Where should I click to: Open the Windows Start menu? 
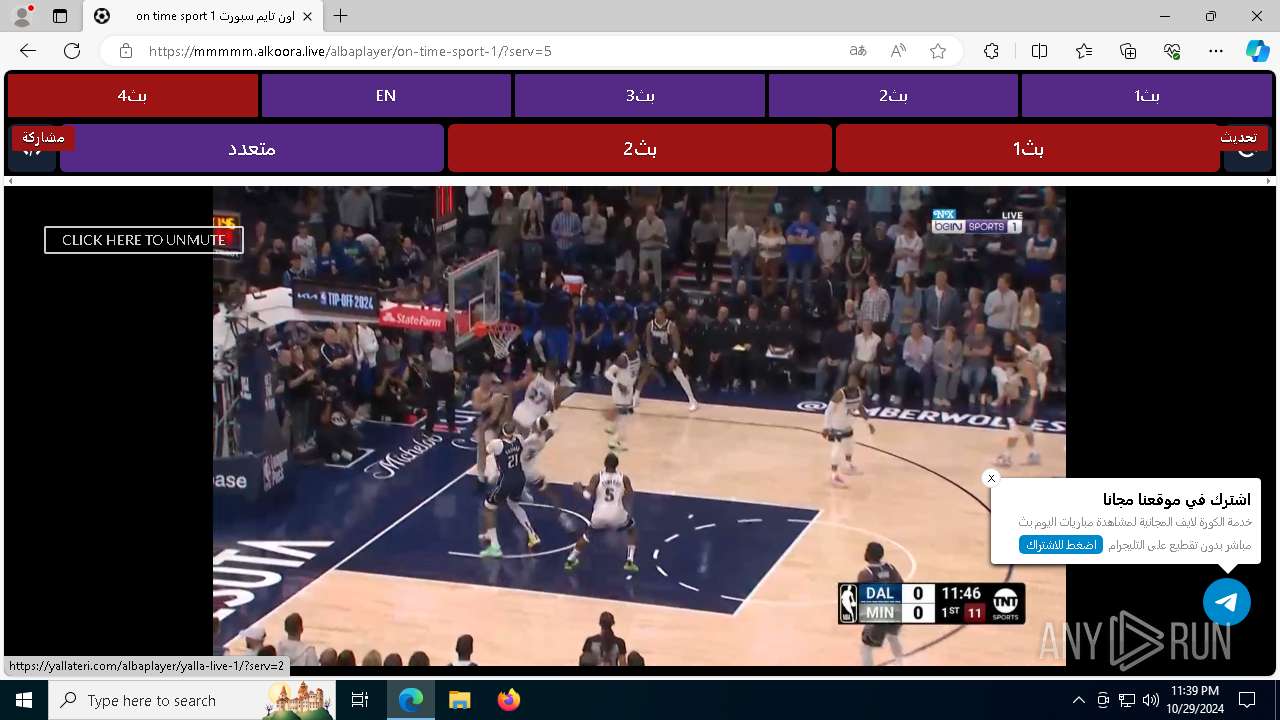pos(24,700)
